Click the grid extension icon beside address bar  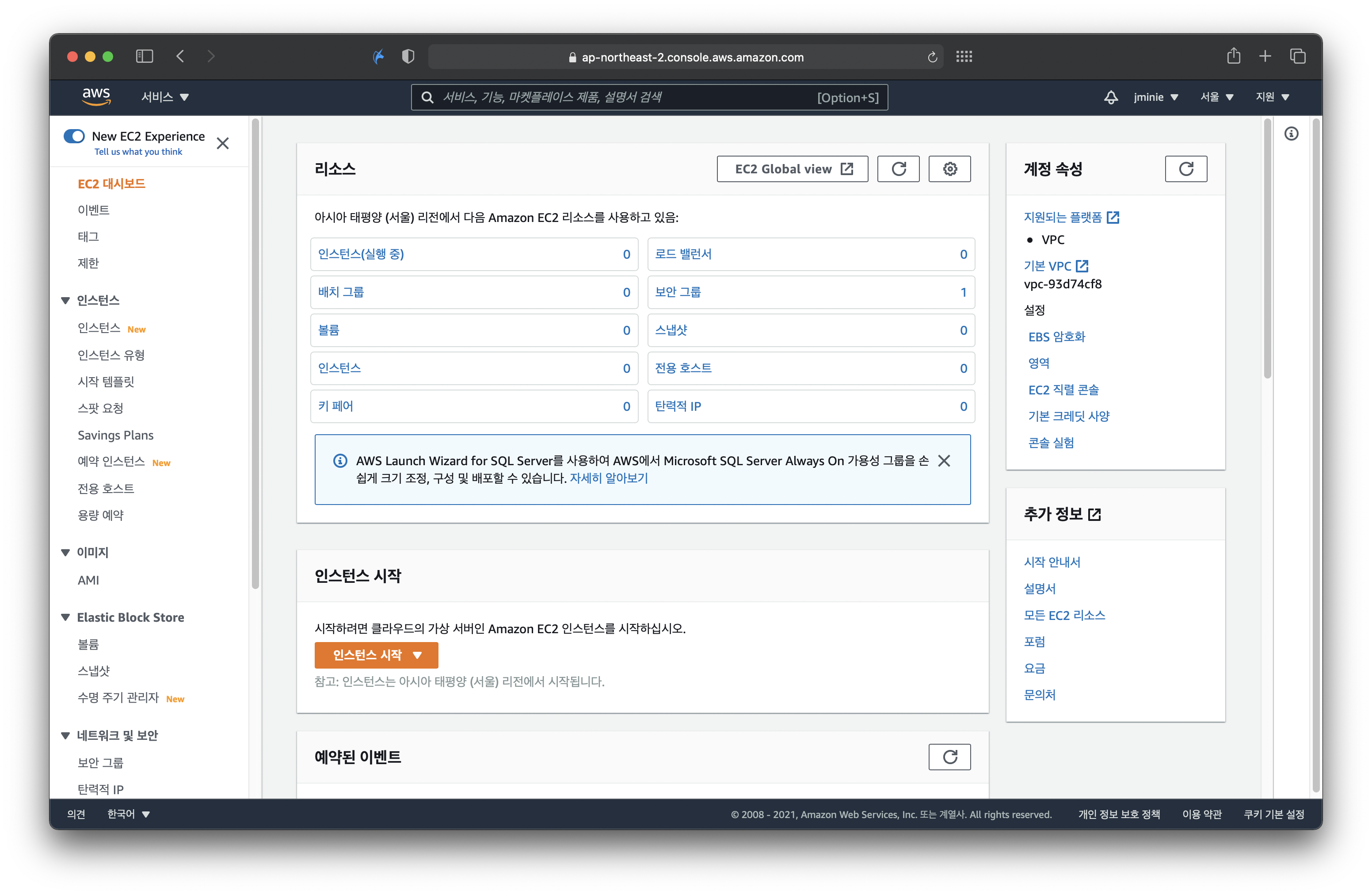[964, 57]
